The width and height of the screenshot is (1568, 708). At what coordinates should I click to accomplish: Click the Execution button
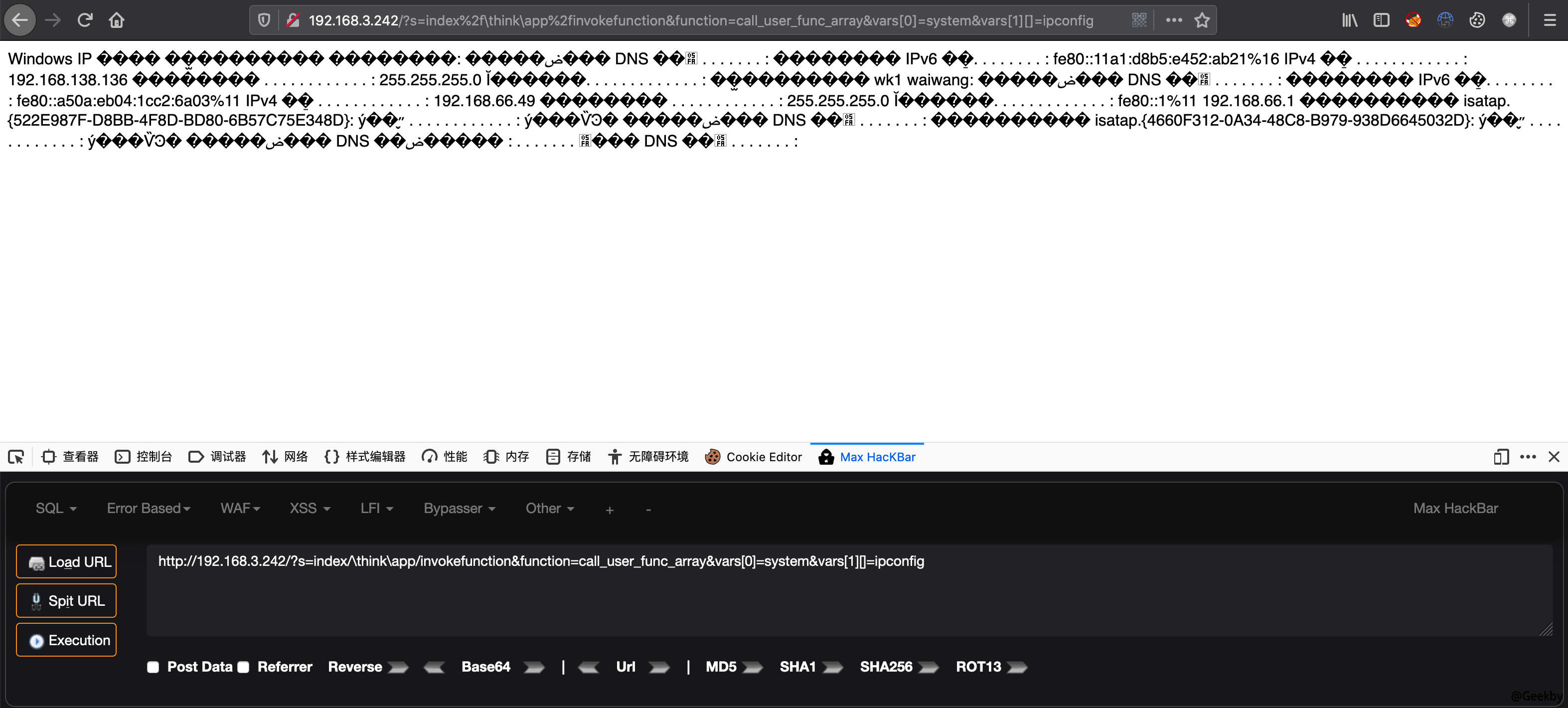point(66,640)
